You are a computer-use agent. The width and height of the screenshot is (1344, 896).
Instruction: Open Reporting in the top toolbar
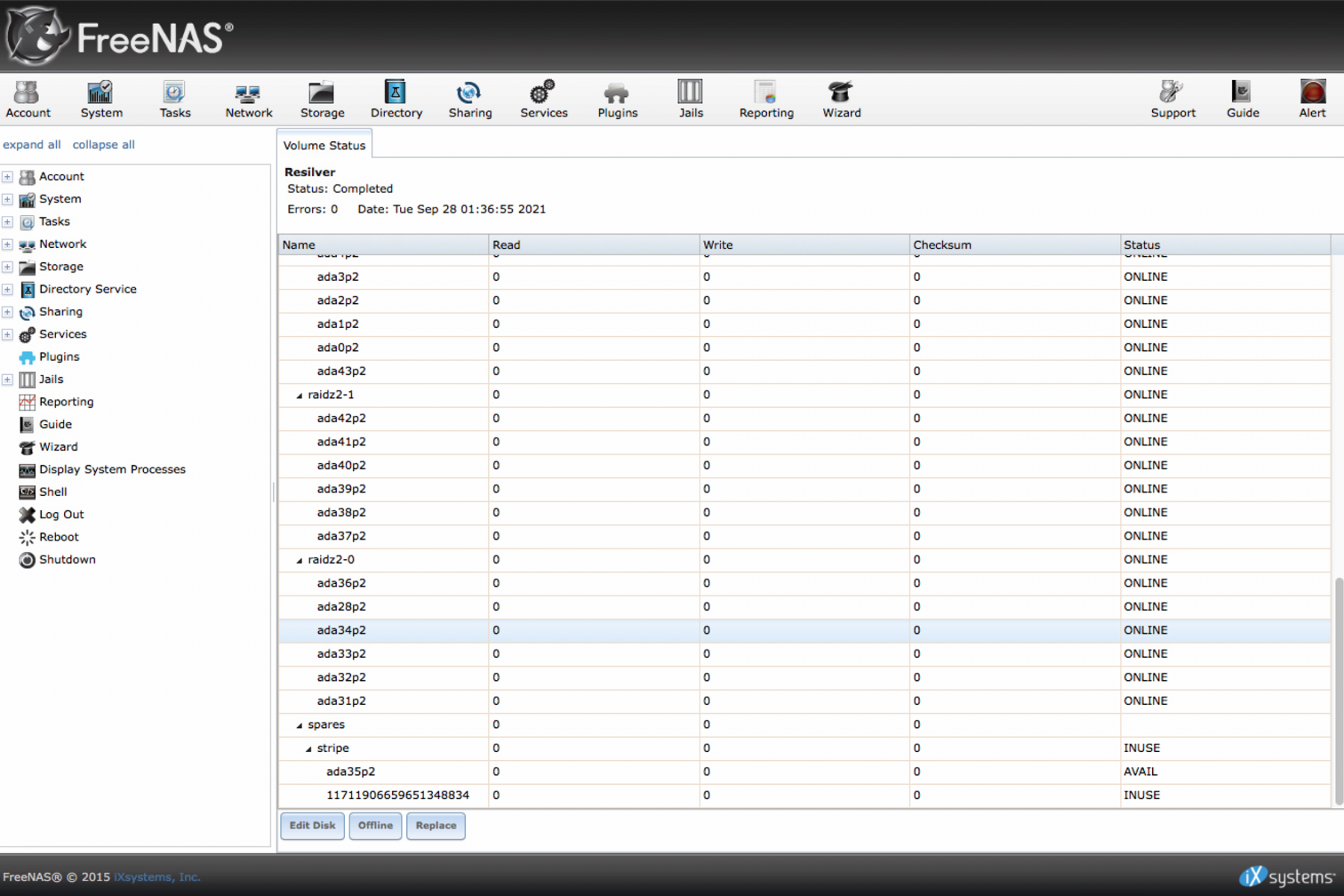766,99
